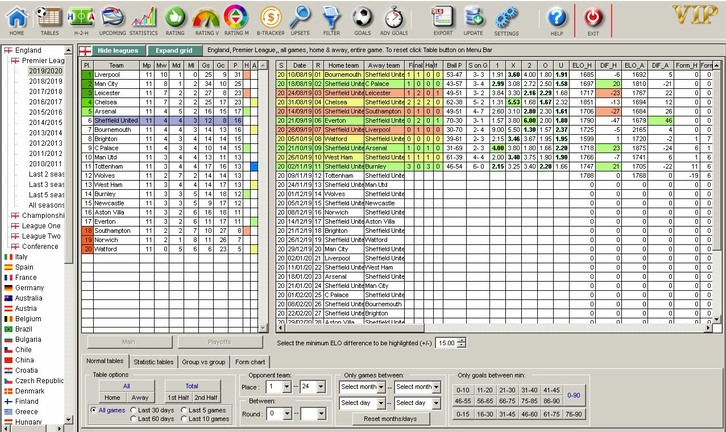Click the Hide leagues button
Image resolution: width=726 pixels, height=432 pixels.
pos(119,49)
